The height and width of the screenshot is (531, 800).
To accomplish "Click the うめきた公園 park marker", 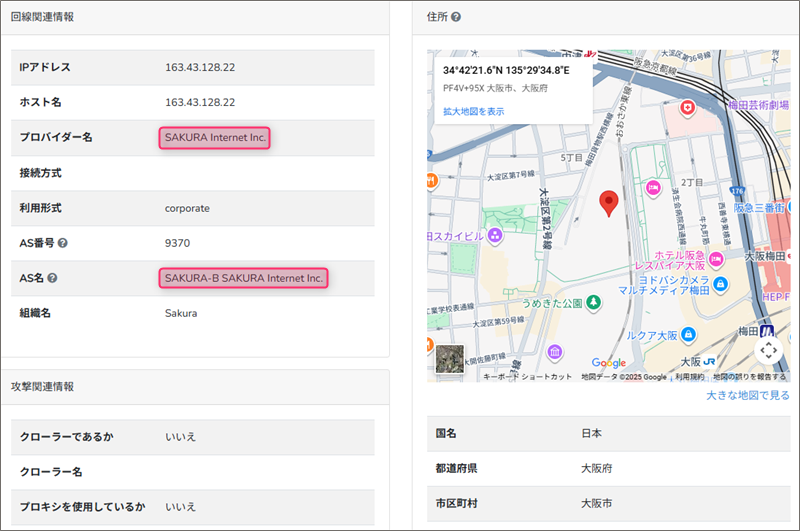I will [x=593, y=301].
